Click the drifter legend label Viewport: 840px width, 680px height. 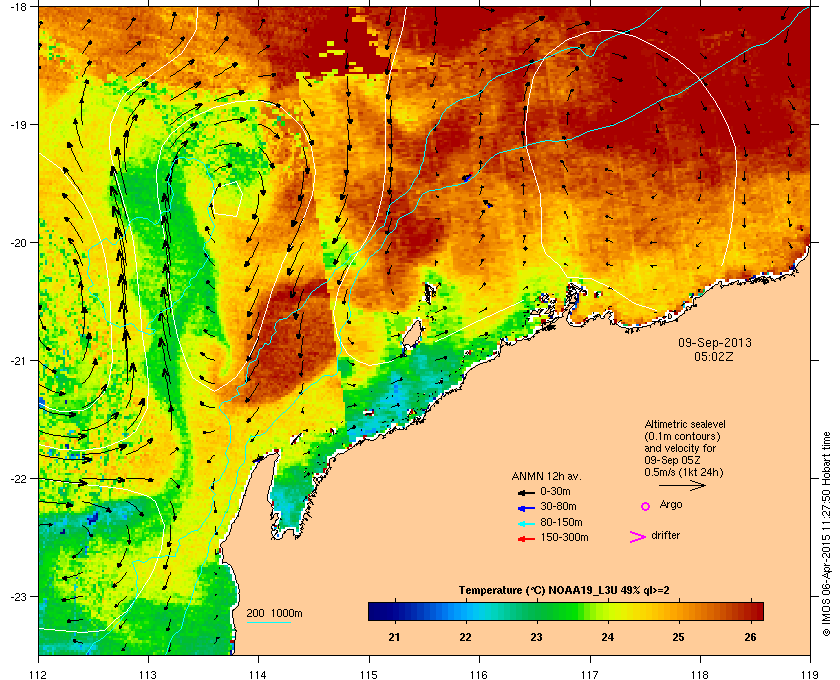(665, 535)
